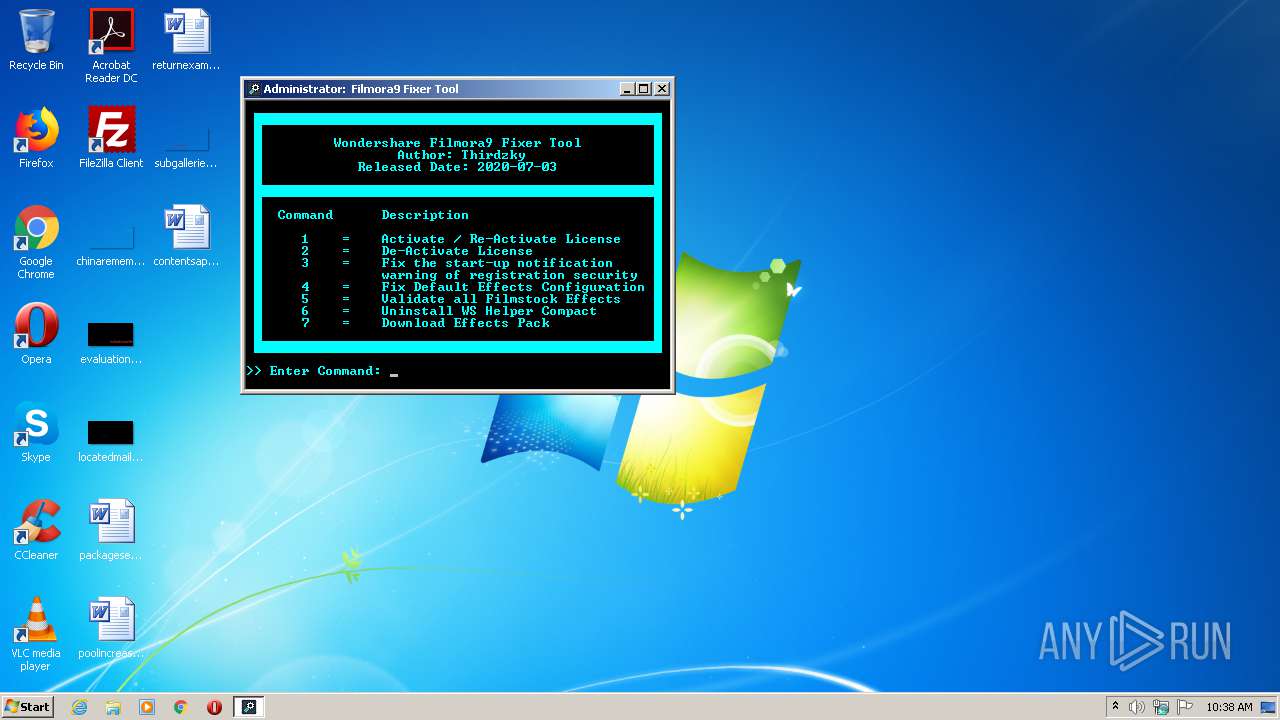Launch CCleaner desktop shortcut
Viewport: 1280px width, 720px height.
click(36, 530)
